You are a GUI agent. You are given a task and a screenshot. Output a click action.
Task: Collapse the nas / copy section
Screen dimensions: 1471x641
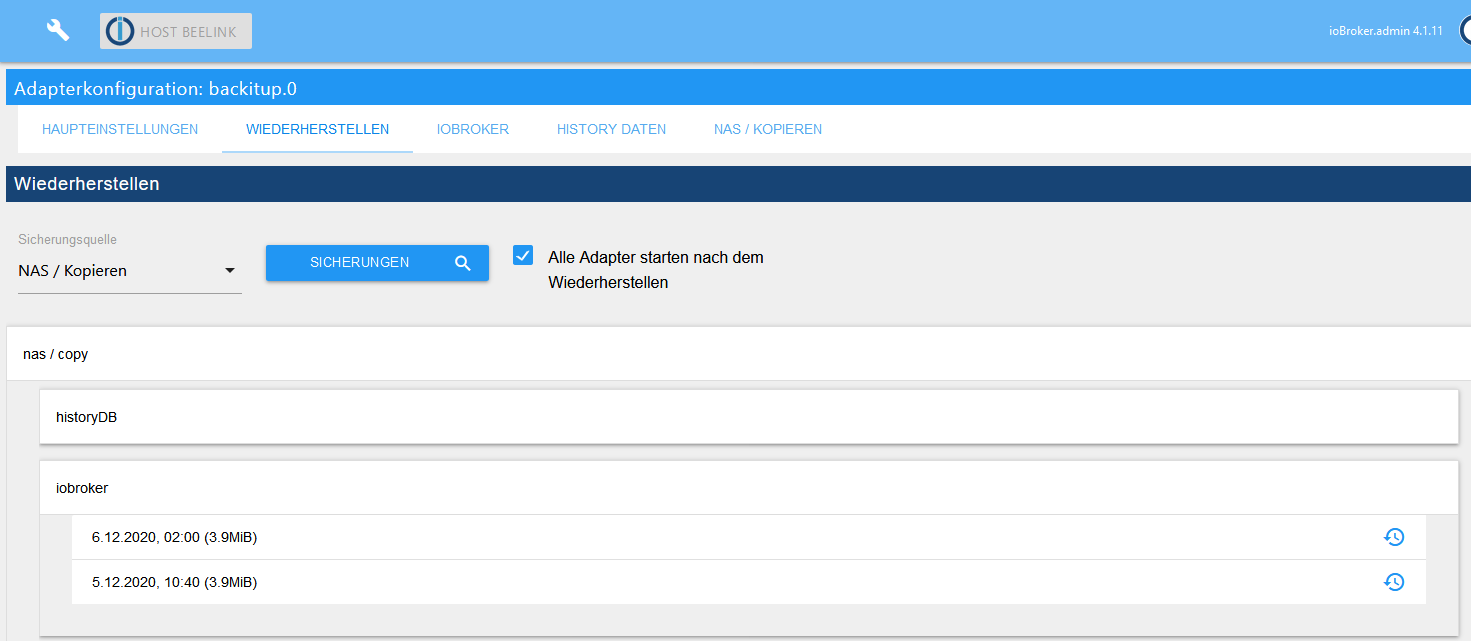coord(738,354)
